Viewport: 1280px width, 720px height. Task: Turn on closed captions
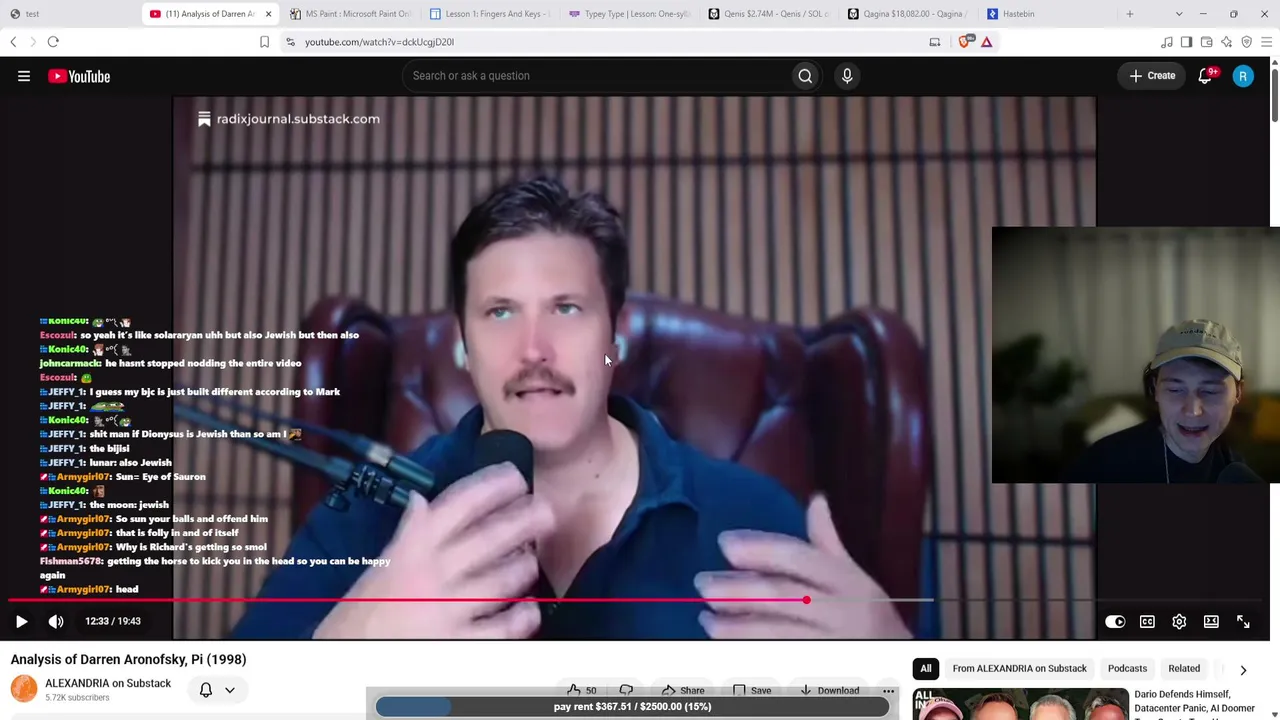[x=1147, y=622]
